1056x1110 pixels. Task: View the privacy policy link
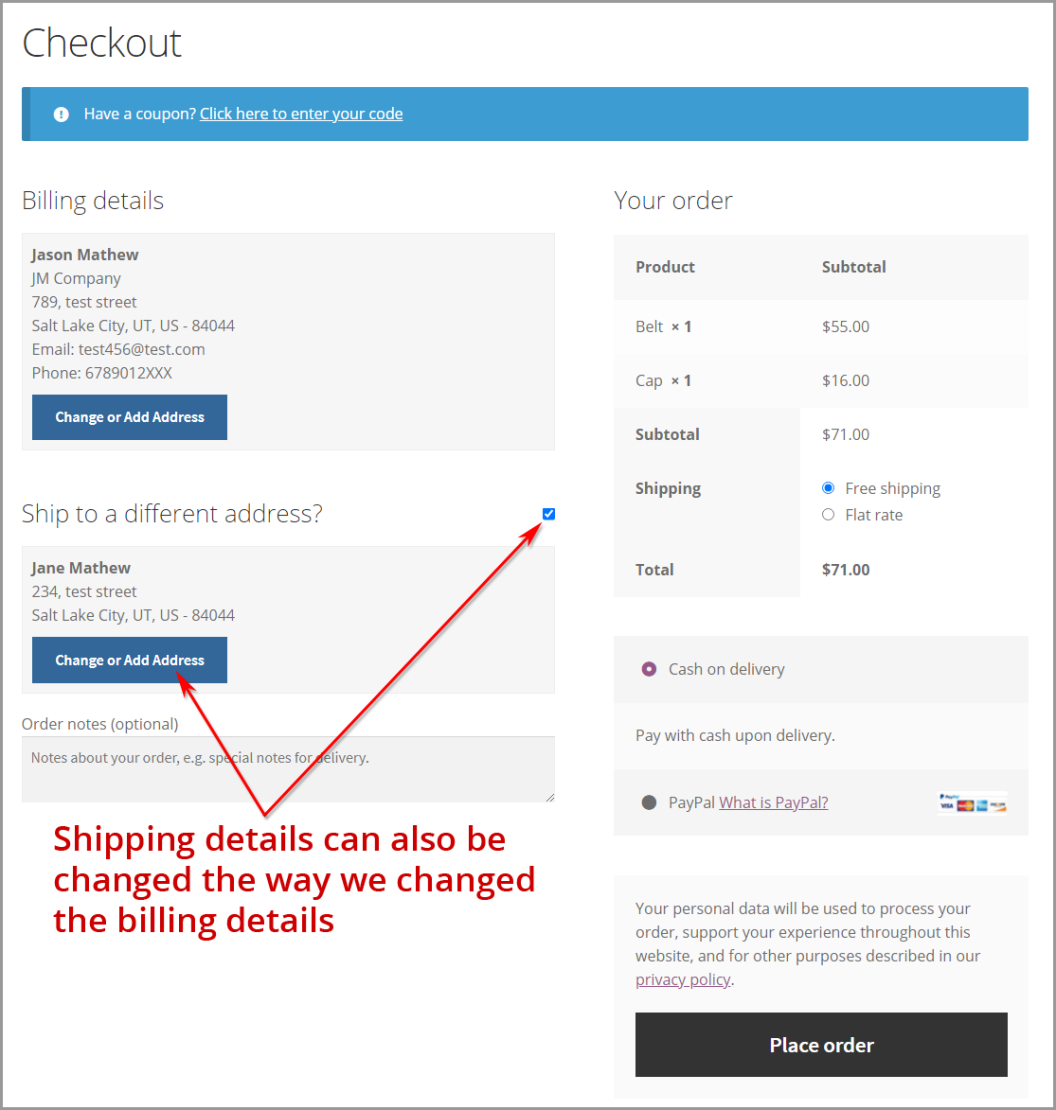tap(683, 979)
